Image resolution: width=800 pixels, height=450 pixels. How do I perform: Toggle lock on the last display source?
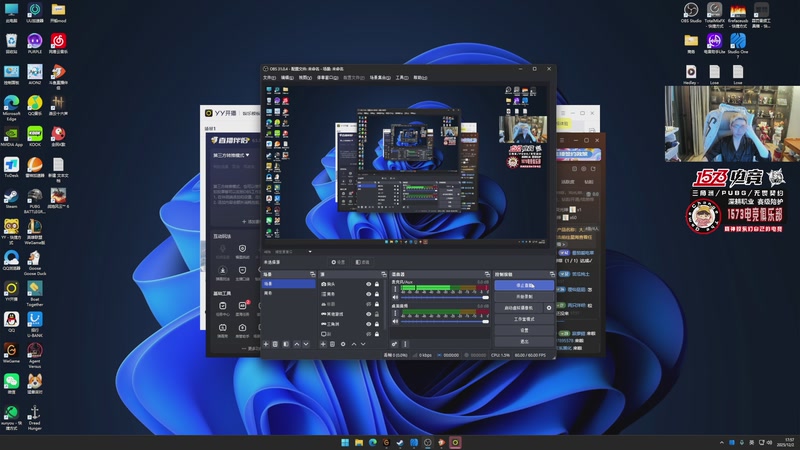377,334
